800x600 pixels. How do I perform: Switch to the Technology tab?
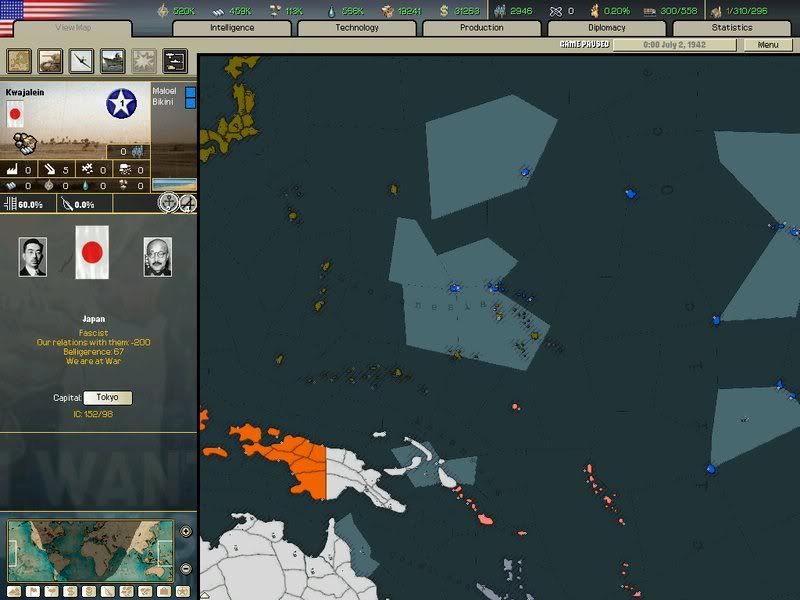[x=357, y=28]
